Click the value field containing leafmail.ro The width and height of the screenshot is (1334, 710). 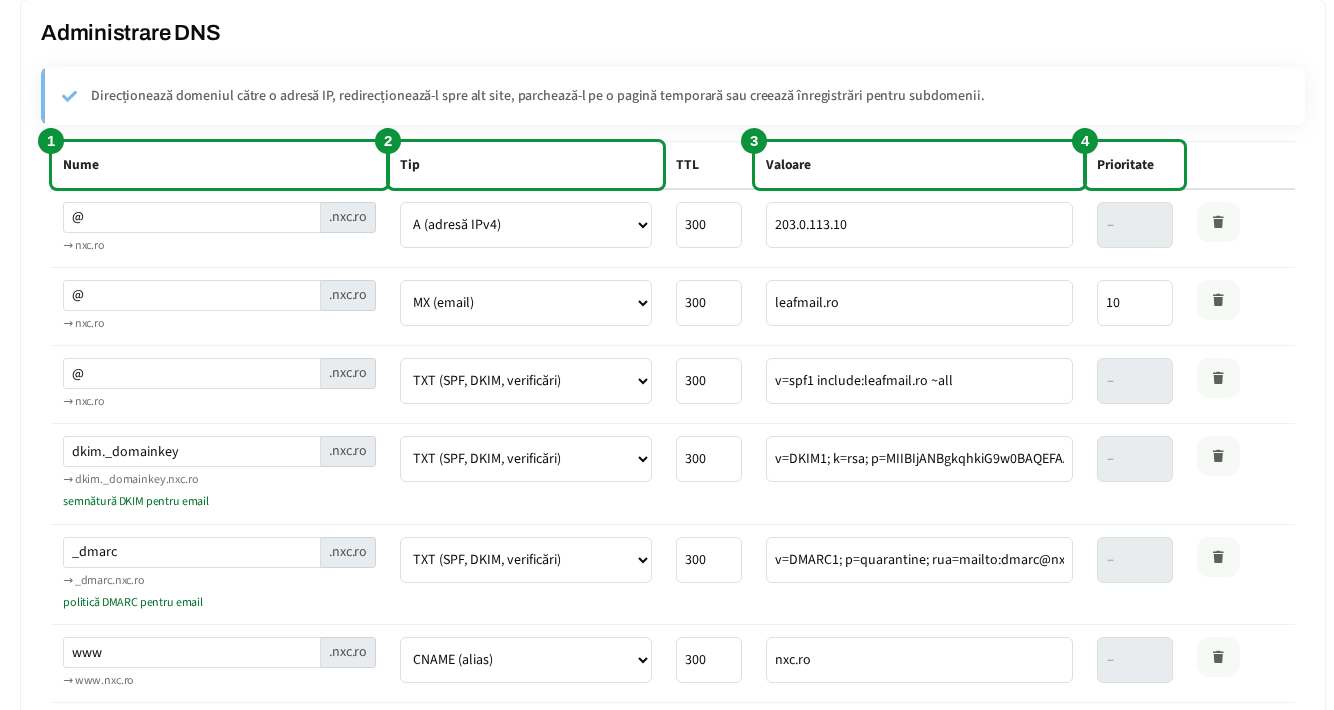tap(919, 303)
